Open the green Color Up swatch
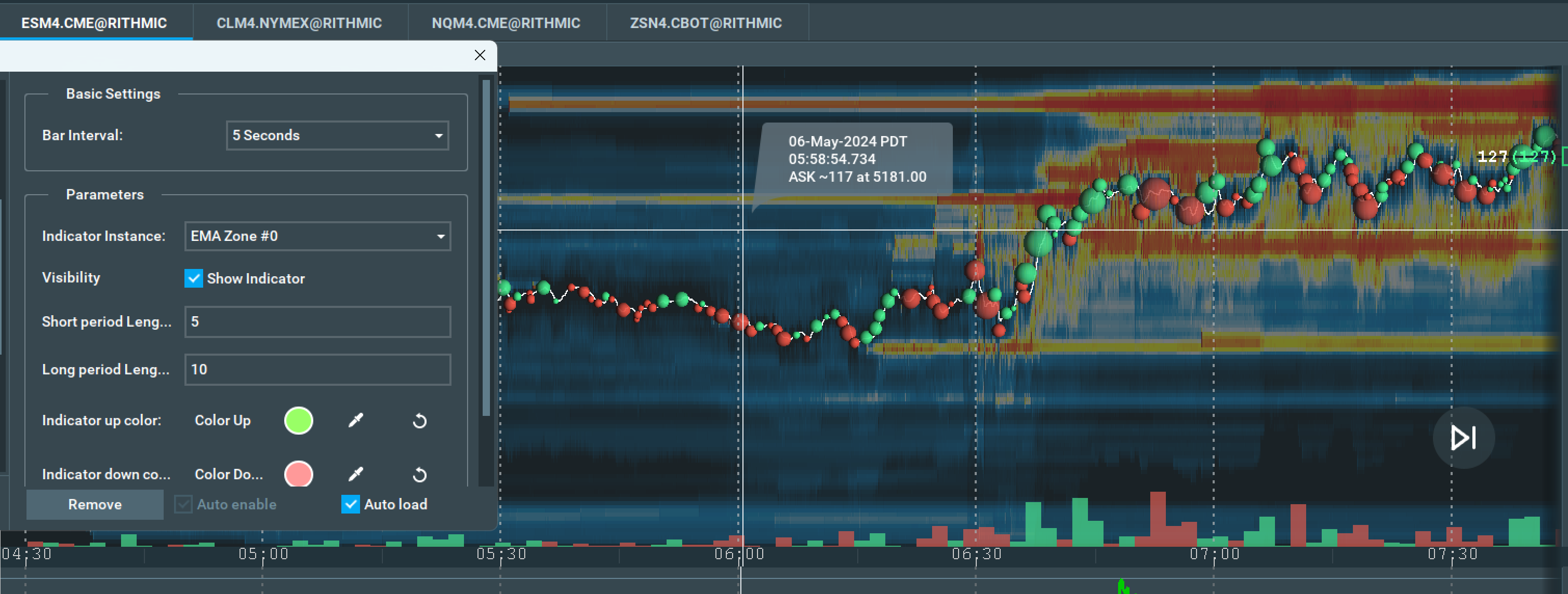 point(298,420)
